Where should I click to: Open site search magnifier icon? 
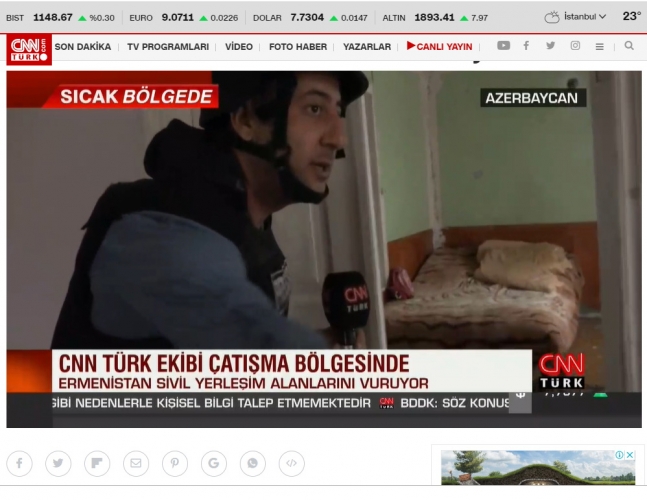pyautogui.click(x=629, y=45)
